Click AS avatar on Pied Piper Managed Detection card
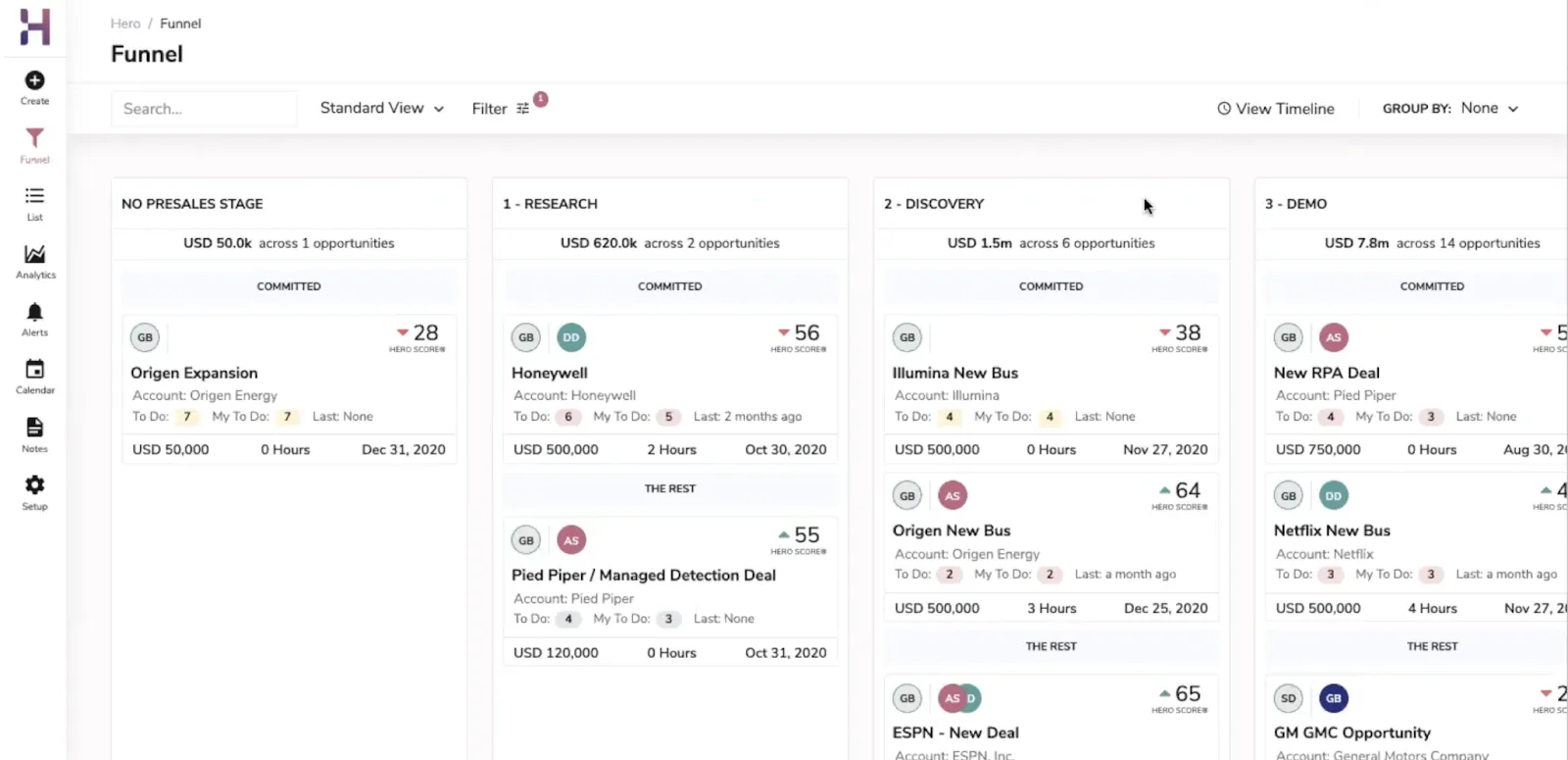 (x=571, y=540)
